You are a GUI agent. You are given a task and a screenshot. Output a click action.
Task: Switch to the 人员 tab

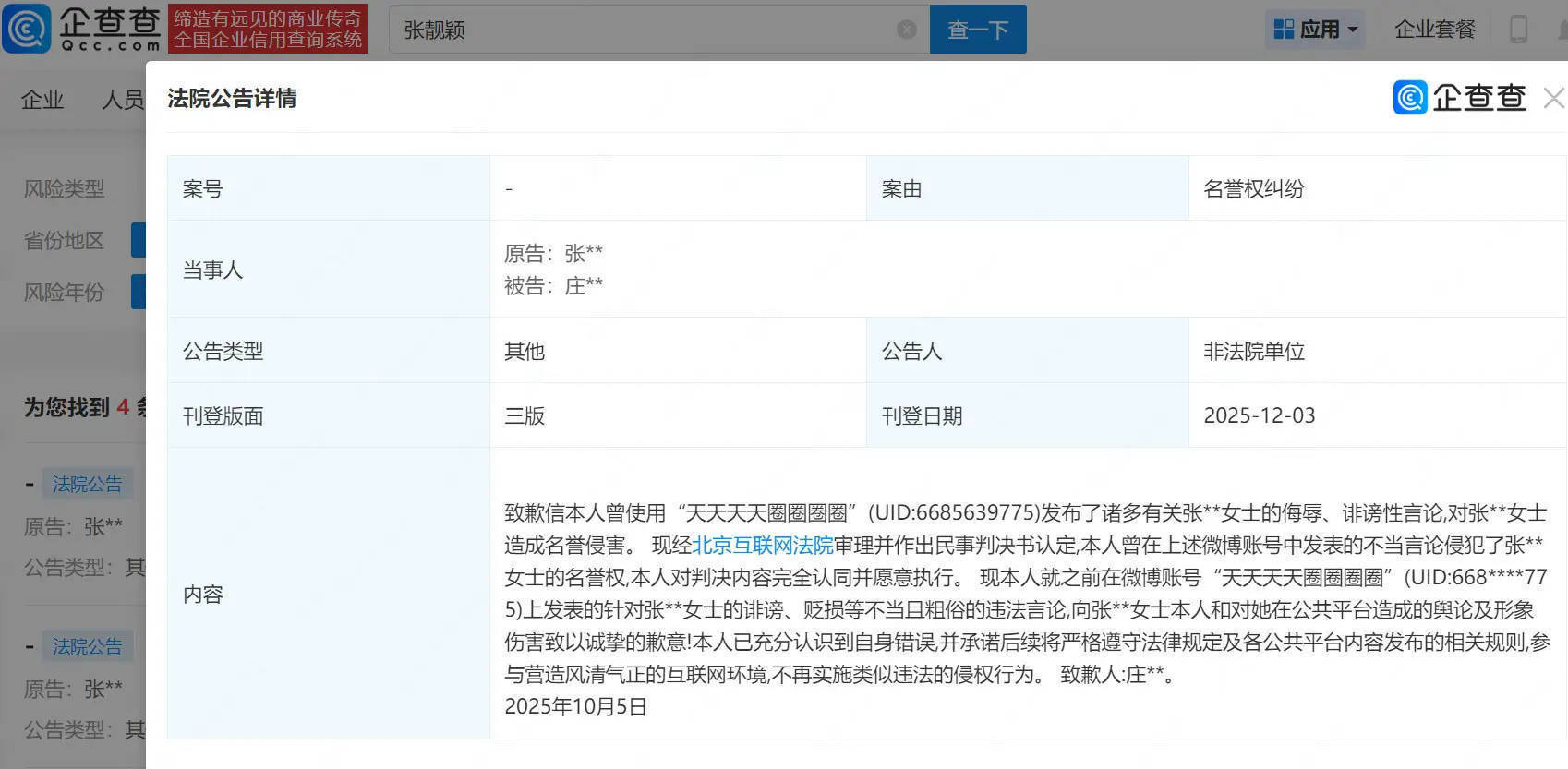pos(123,100)
